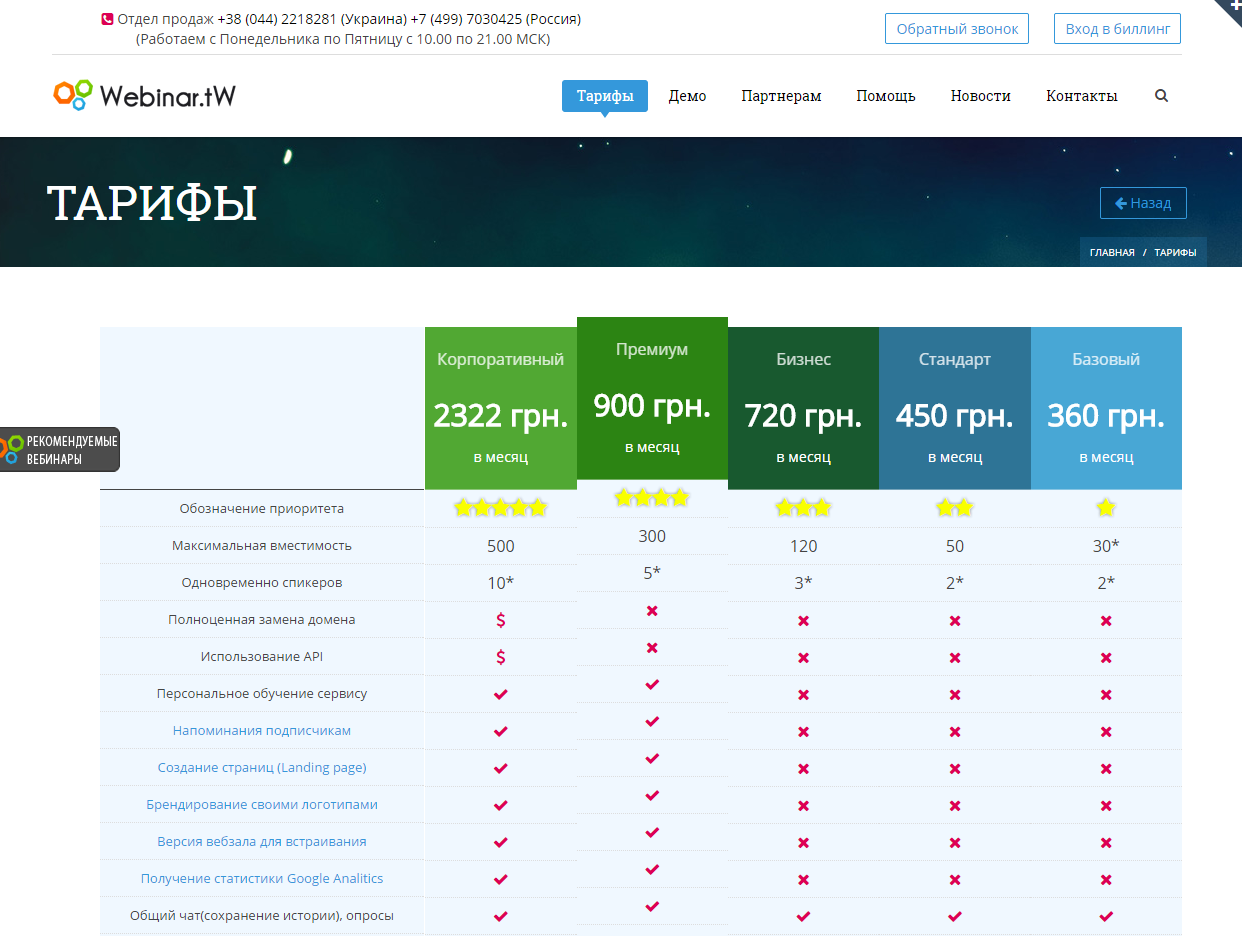Click Стандарт cross for Создание страниц
The height and width of the screenshot is (936, 1242).
tap(955, 769)
